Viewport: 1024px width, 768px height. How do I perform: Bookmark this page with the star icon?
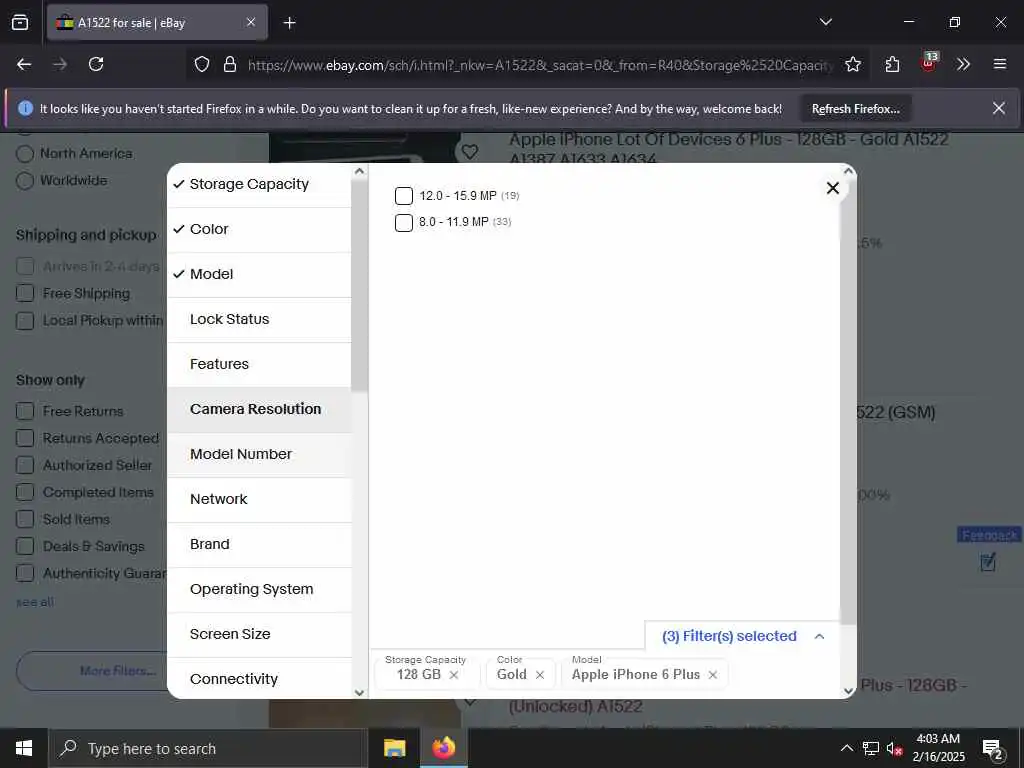[x=852, y=64]
